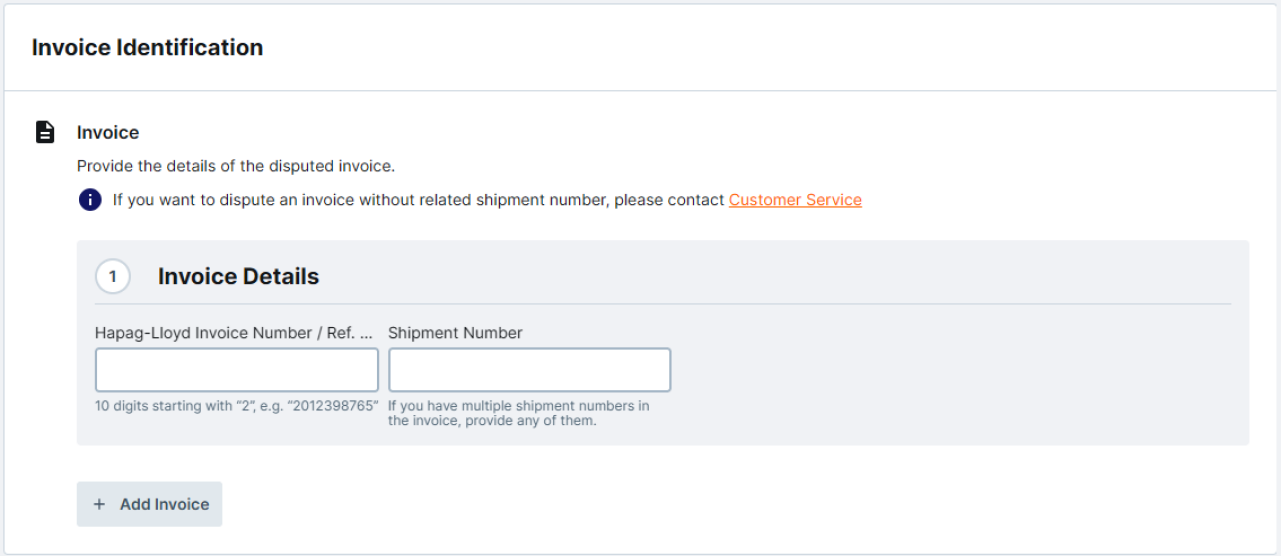Viewport: 1281px width, 556px height.
Task: Click the document icon beside Invoice
Action: [x=45, y=132]
